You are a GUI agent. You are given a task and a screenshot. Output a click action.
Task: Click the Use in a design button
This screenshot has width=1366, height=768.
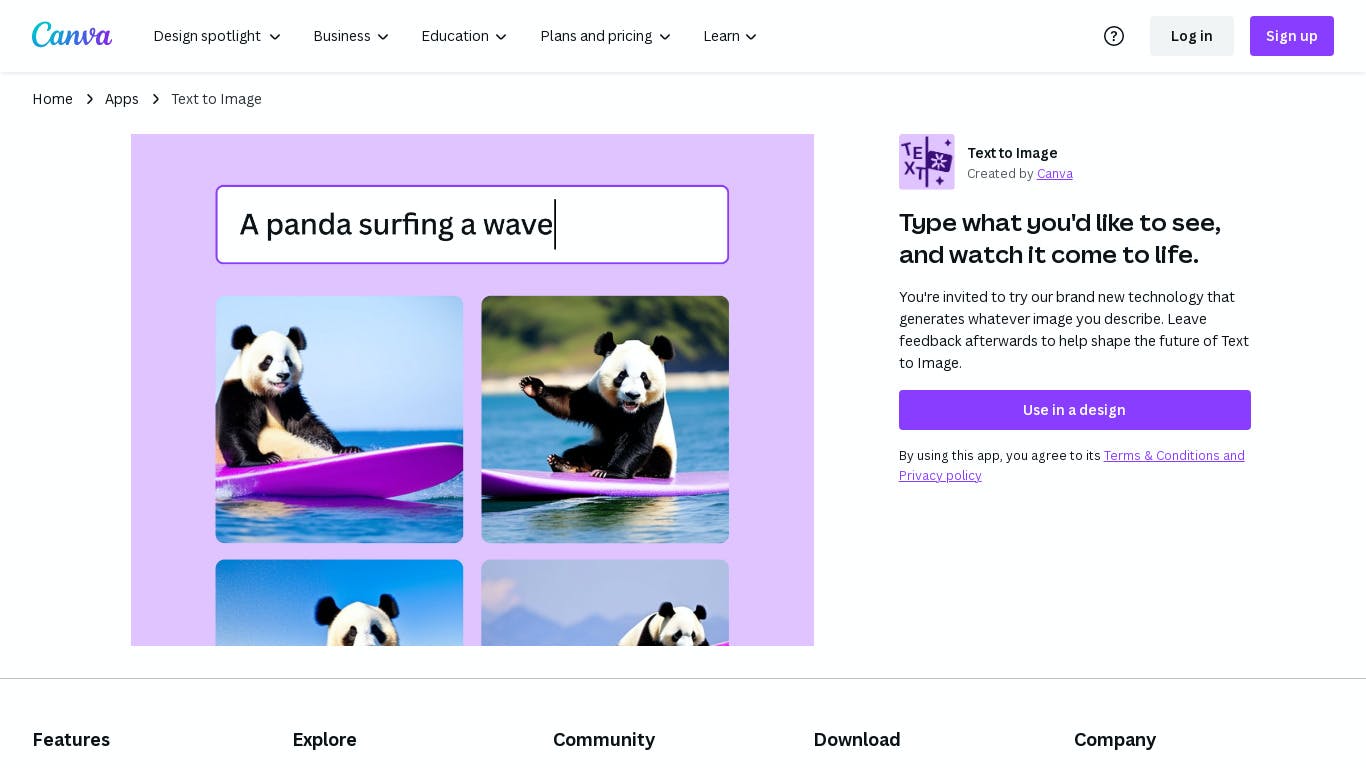pyautogui.click(x=1074, y=410)
